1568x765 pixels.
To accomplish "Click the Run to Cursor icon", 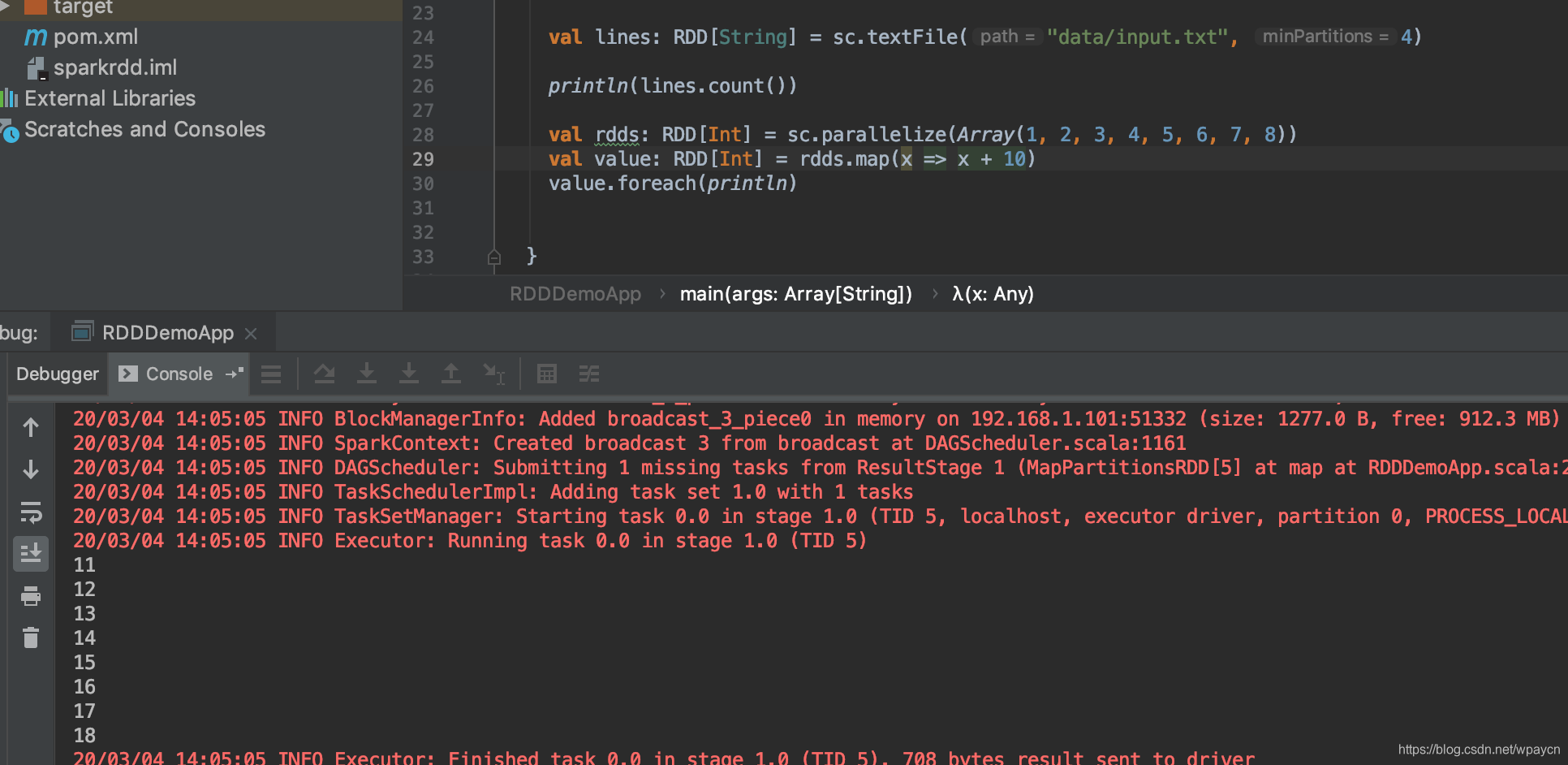I will pyautogui.click(x=493, y=374).
